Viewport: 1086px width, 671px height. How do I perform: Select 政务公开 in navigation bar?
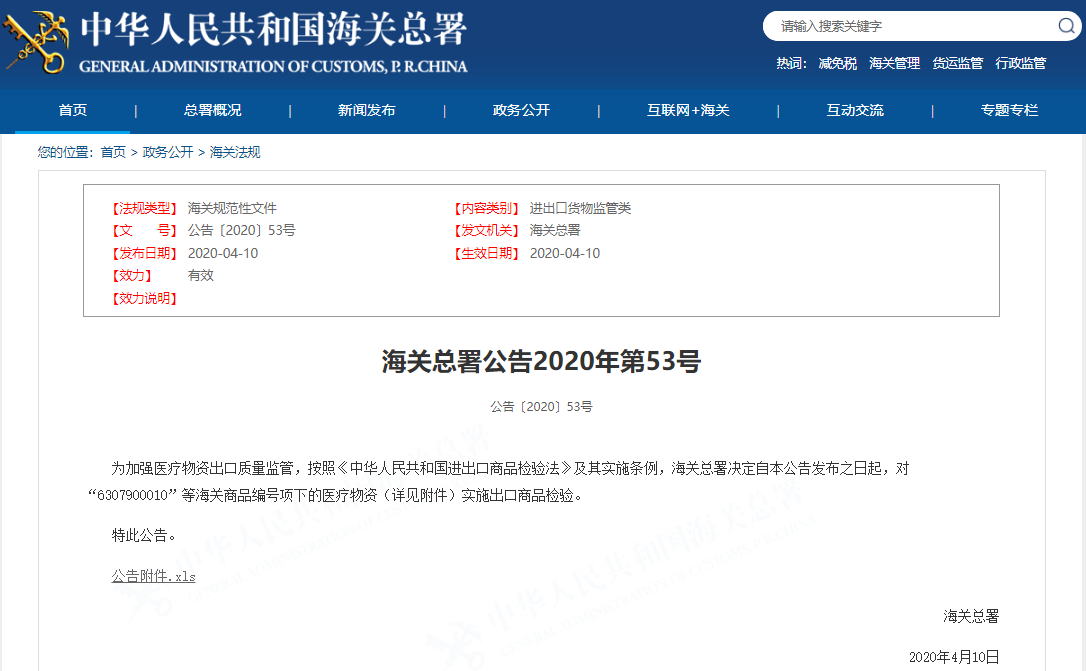tap(521, 110)
